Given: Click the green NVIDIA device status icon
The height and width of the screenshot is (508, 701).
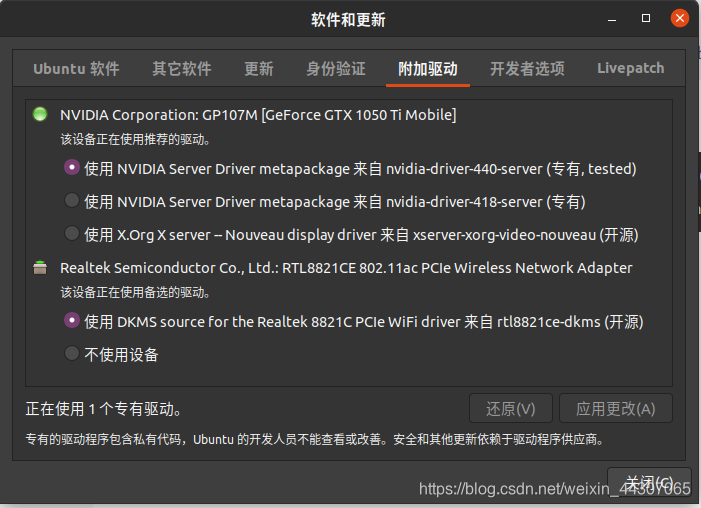Looking at the screenshot, I should click(40, 114).
